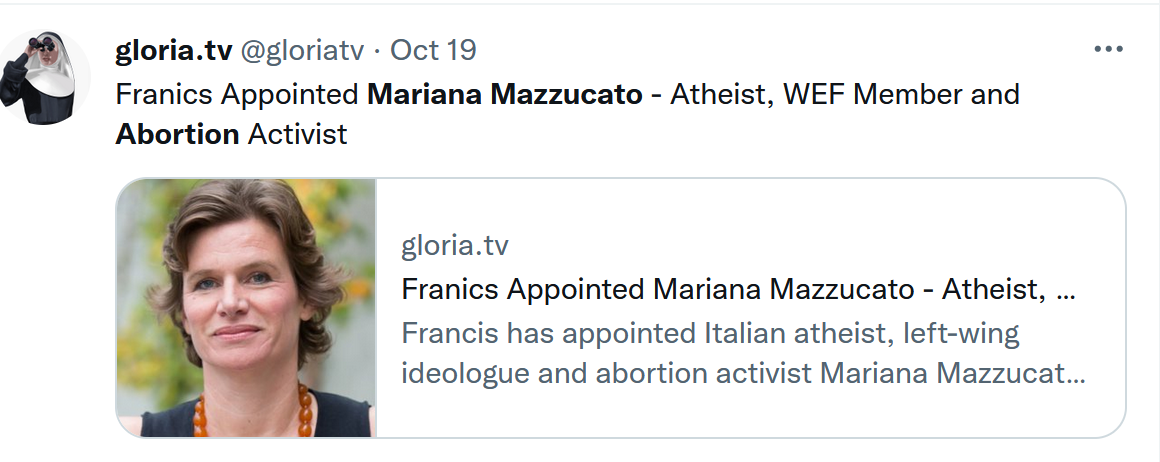Click bold 'Mariana Mazzucato' in the tweet text
This screenshot has width=1160, height=462.
(505, 95)
